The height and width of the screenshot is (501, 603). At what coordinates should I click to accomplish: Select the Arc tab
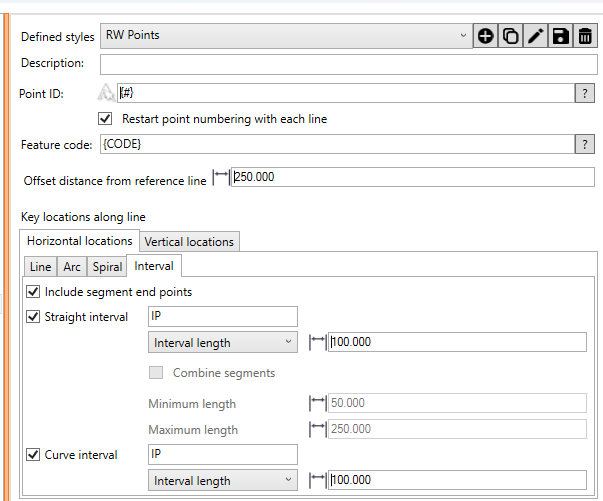[x=72, y=267]
